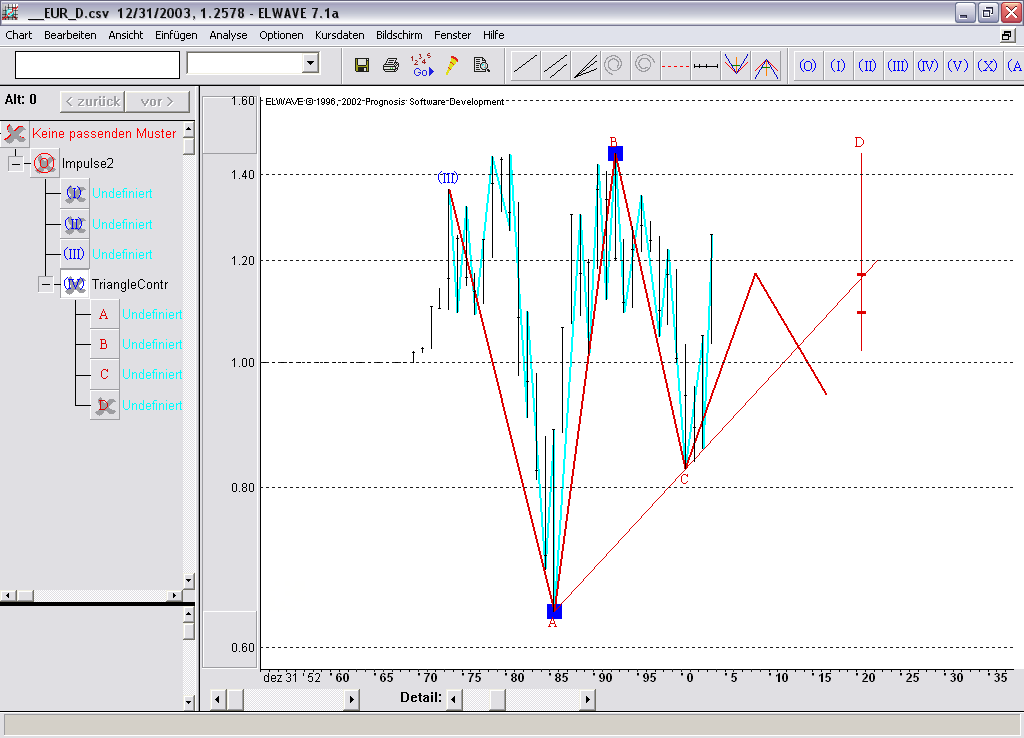Select wave B Undefiniert tree item
This screenshot has width=1024, height=738.
[x=152, y=345]
